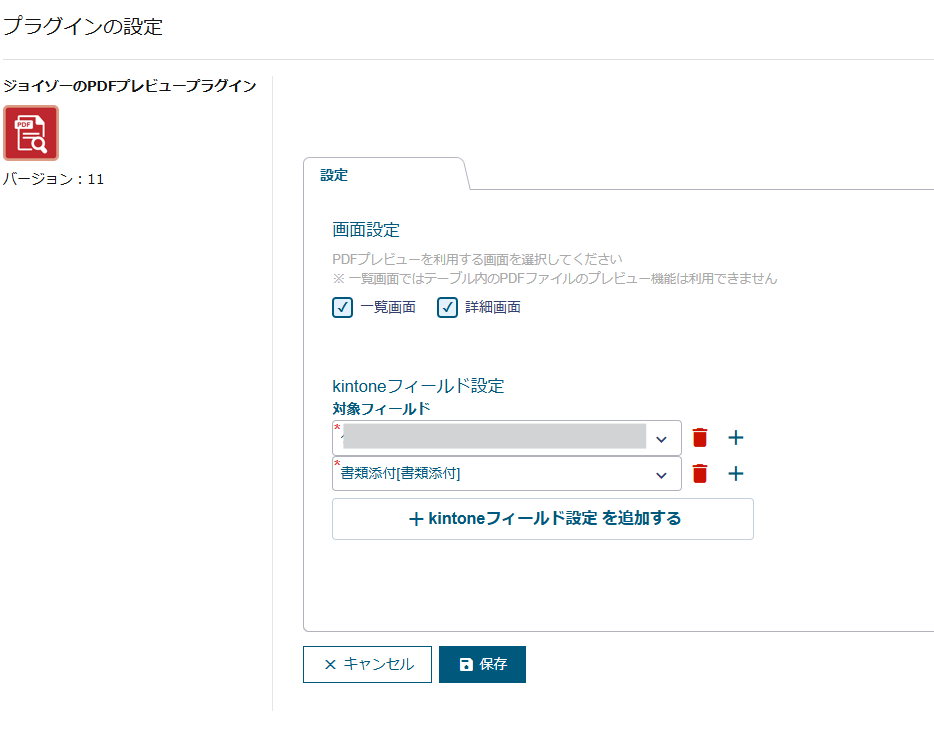Click plus icon next to 書類添付 row

coord(736,474)
